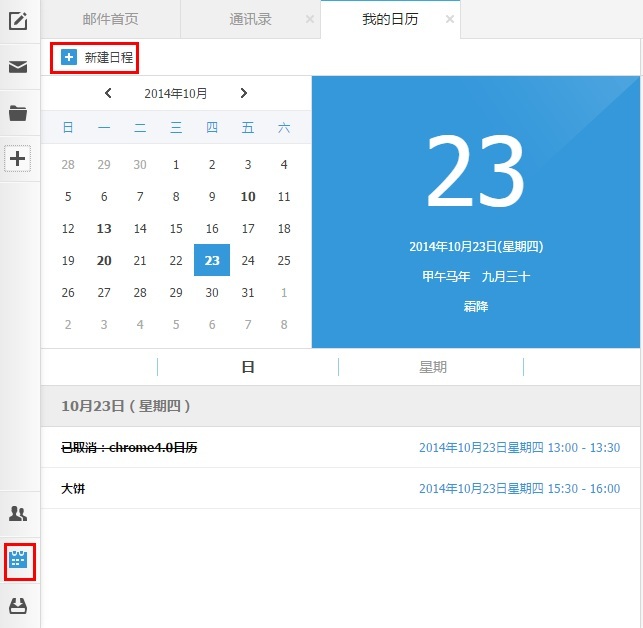
Task: Select October 10 in the calendar
Action: 248,197
